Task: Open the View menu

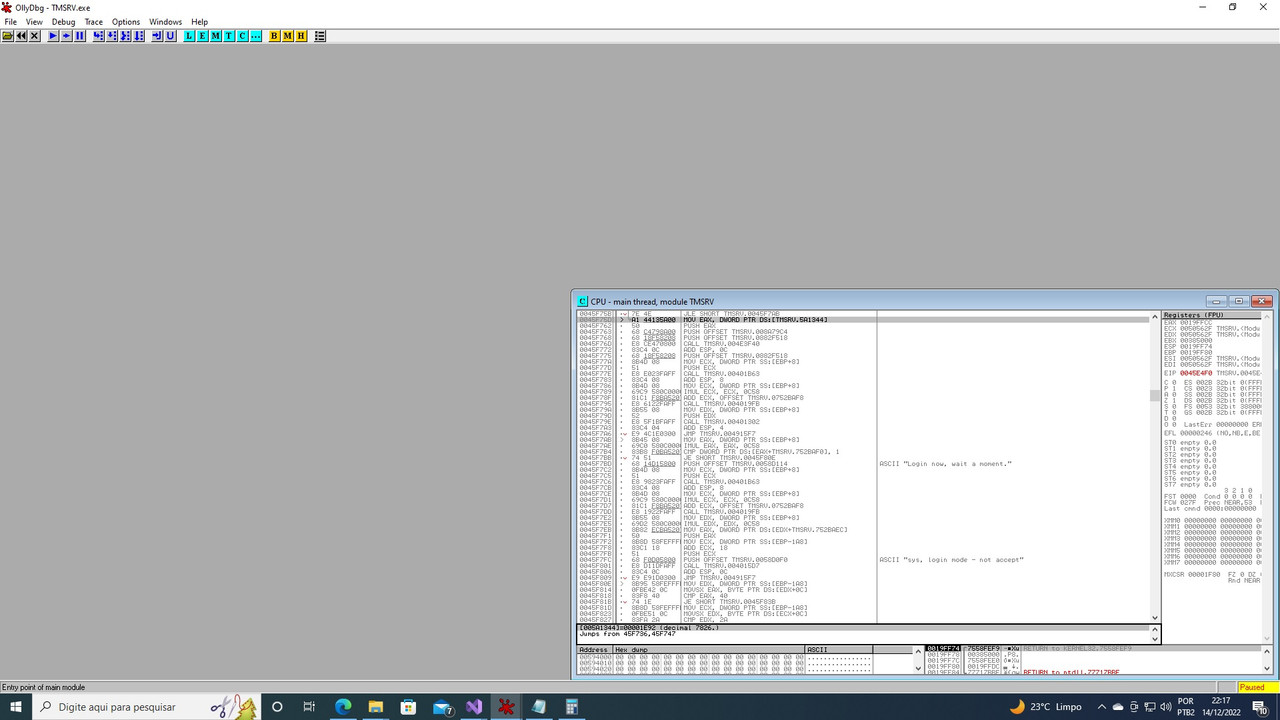Action: point(34,22)
